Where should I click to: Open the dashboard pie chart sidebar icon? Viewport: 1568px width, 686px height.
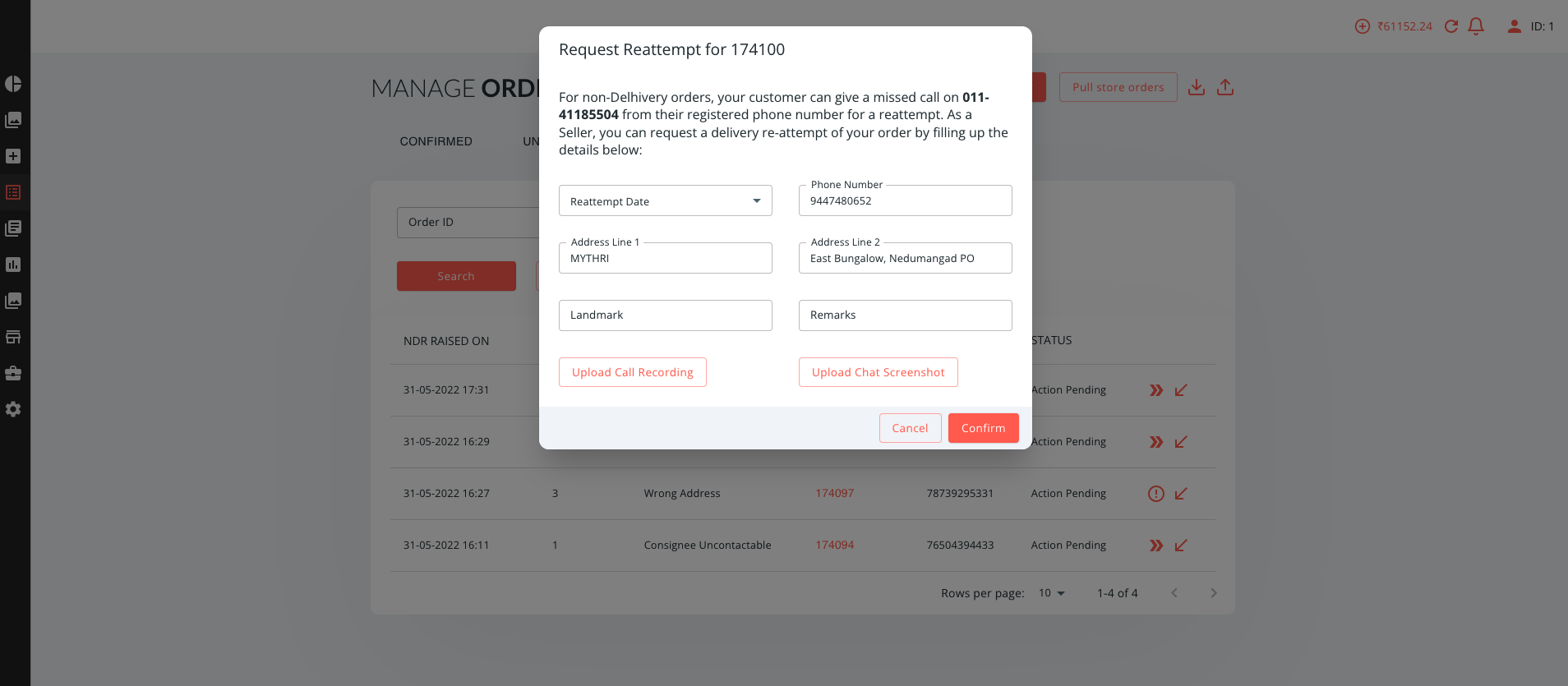point(13,84)
